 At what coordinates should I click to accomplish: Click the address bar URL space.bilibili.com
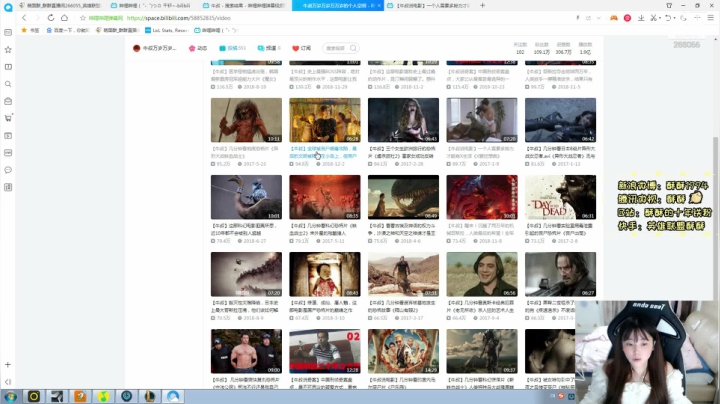(178, 18)
